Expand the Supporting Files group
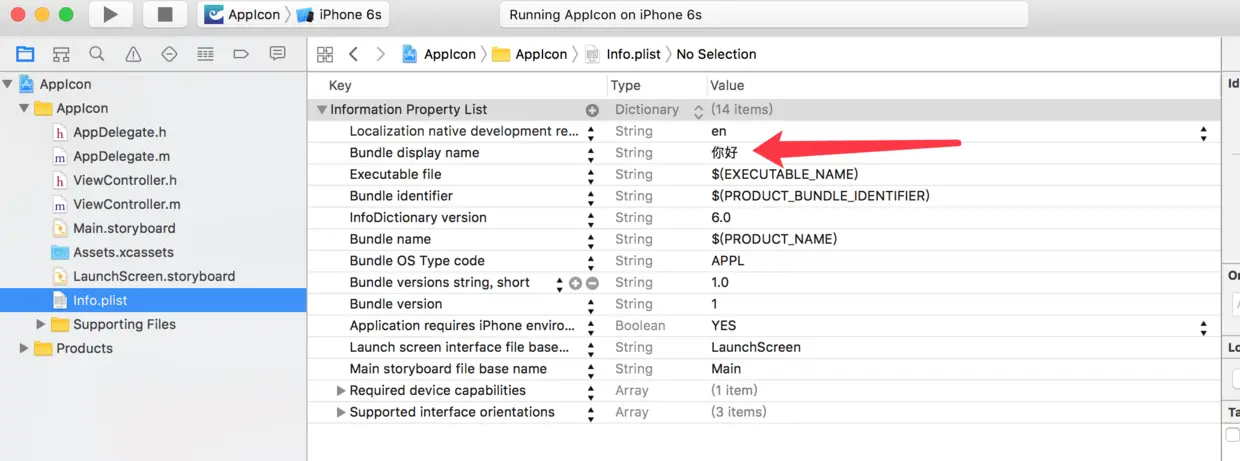Screen dimensions: 1240x461 click(41, 324)
